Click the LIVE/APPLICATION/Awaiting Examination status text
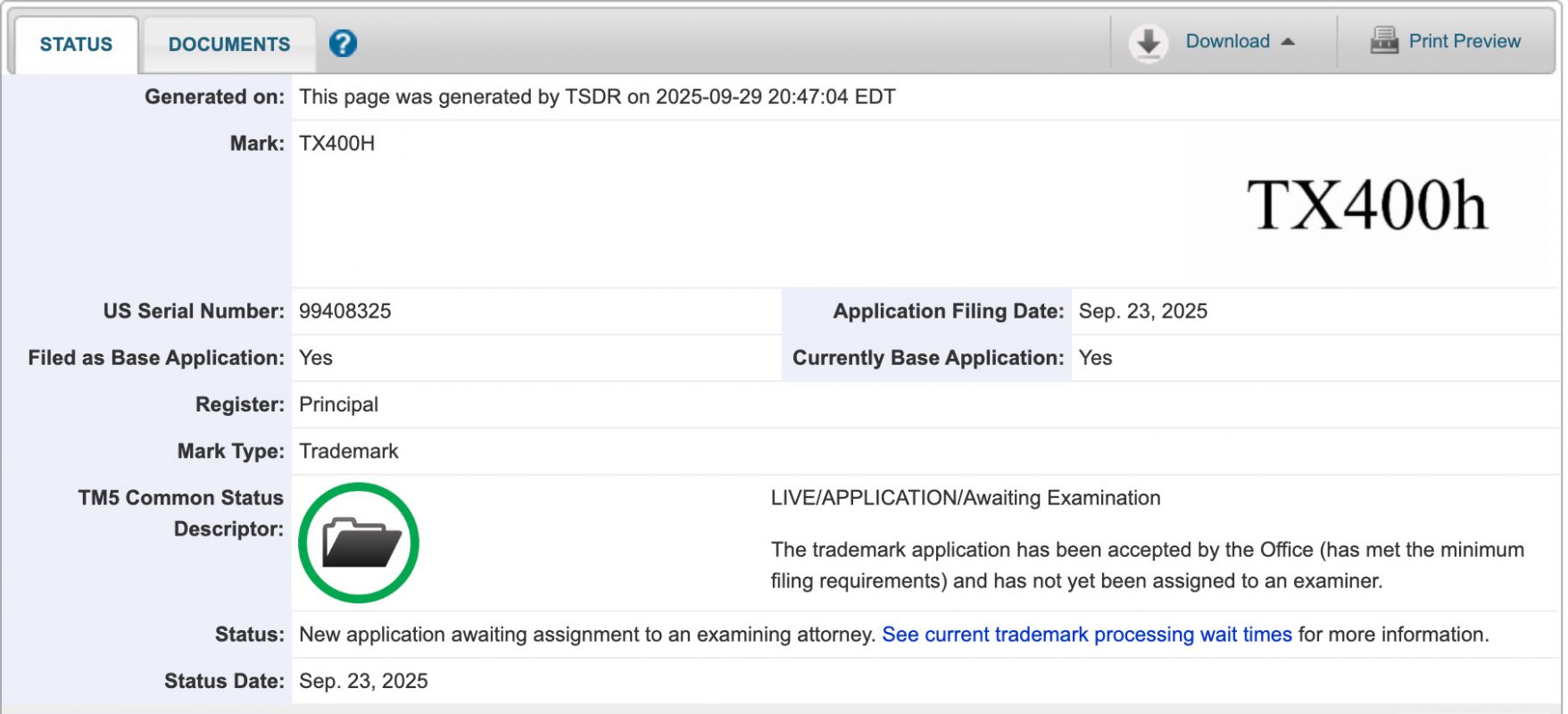 (x=965, y=498)
